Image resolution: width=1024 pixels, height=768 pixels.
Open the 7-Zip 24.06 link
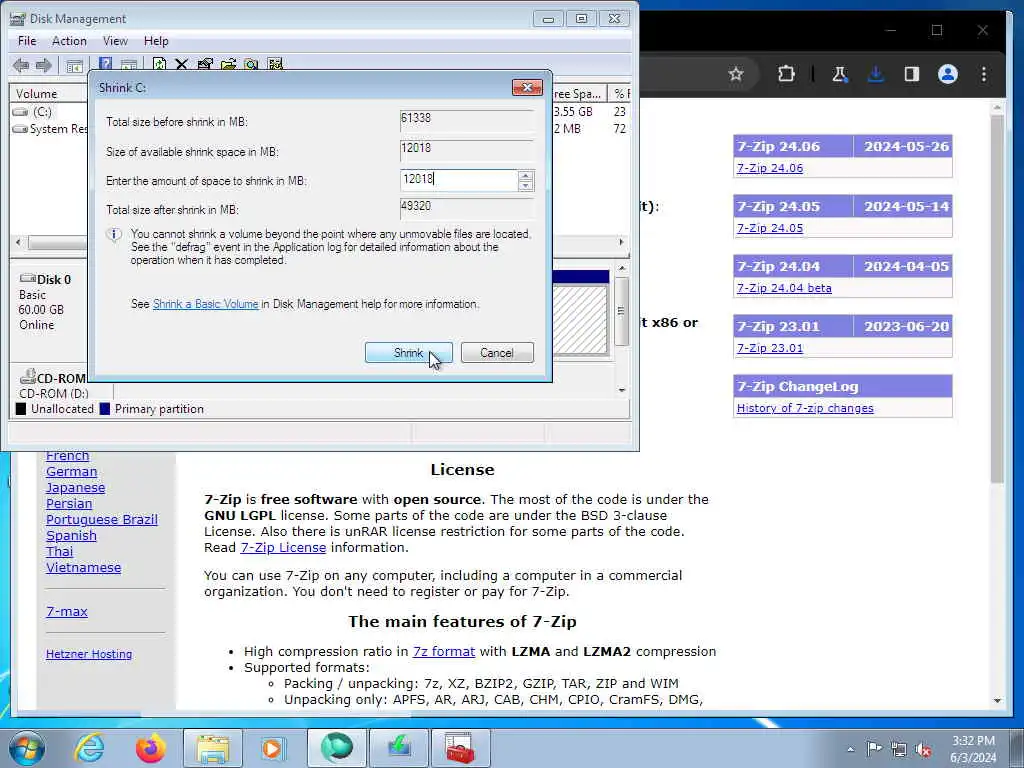pyautogui.click(x=770, y=168)
